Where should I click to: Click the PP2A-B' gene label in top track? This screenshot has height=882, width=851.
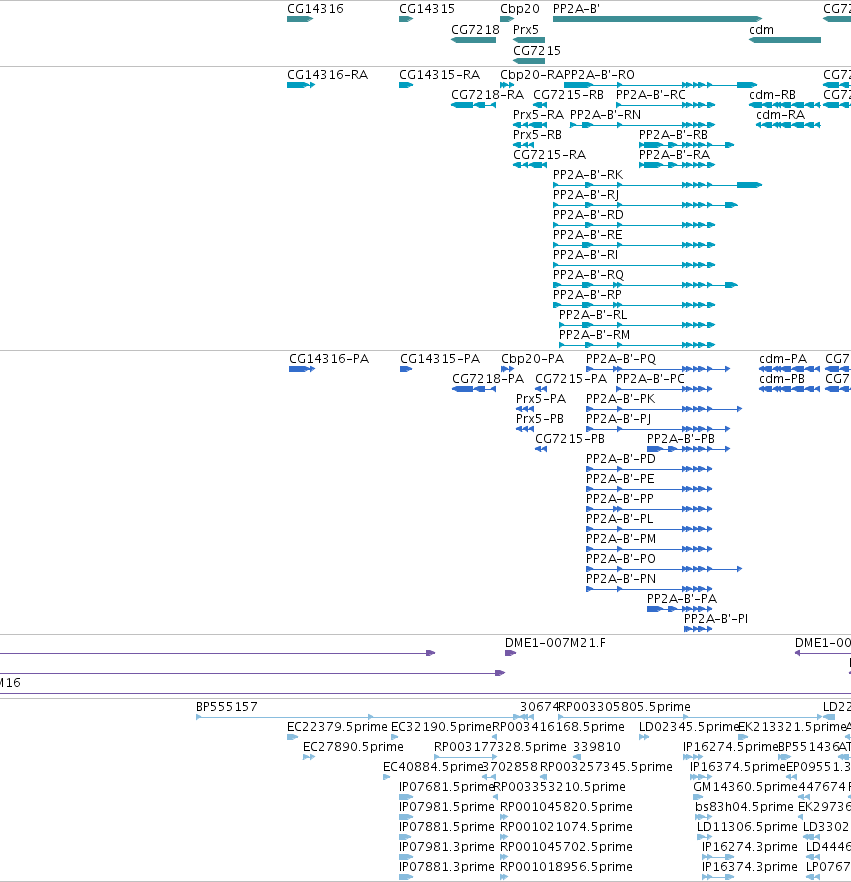coord(576,9)
